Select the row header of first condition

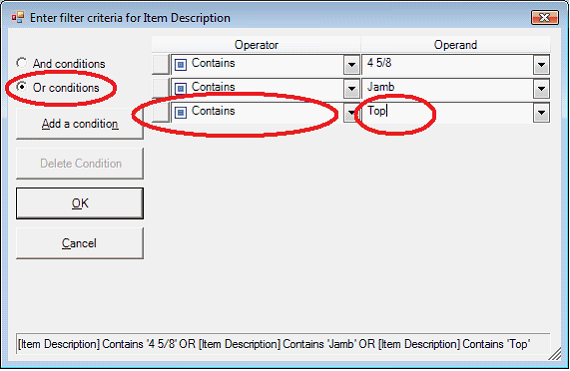coord(161,64)
